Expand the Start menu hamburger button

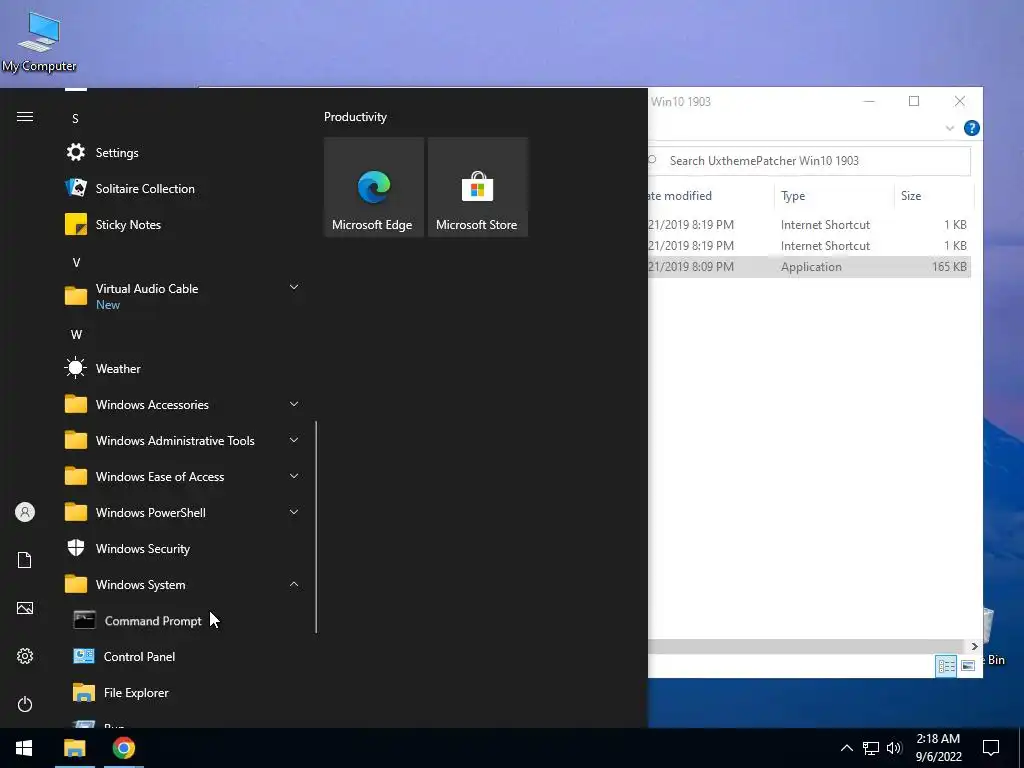point(25,117)
